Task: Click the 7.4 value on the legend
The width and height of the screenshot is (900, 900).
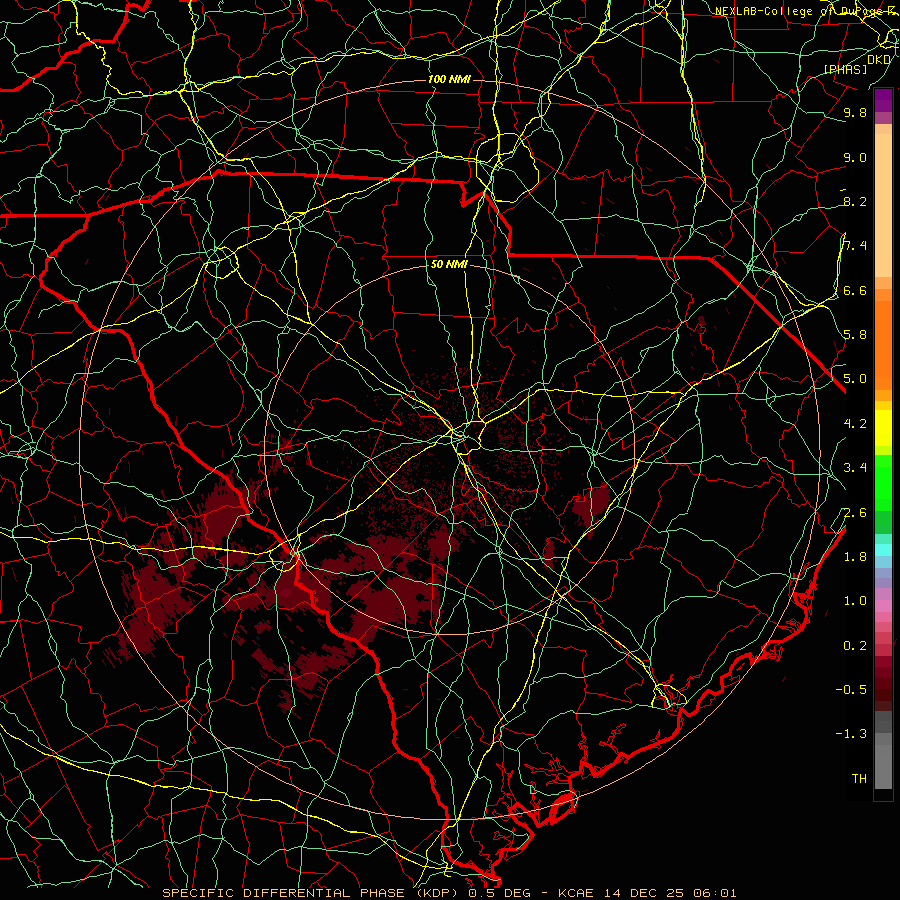Action: tap(855, 246)
